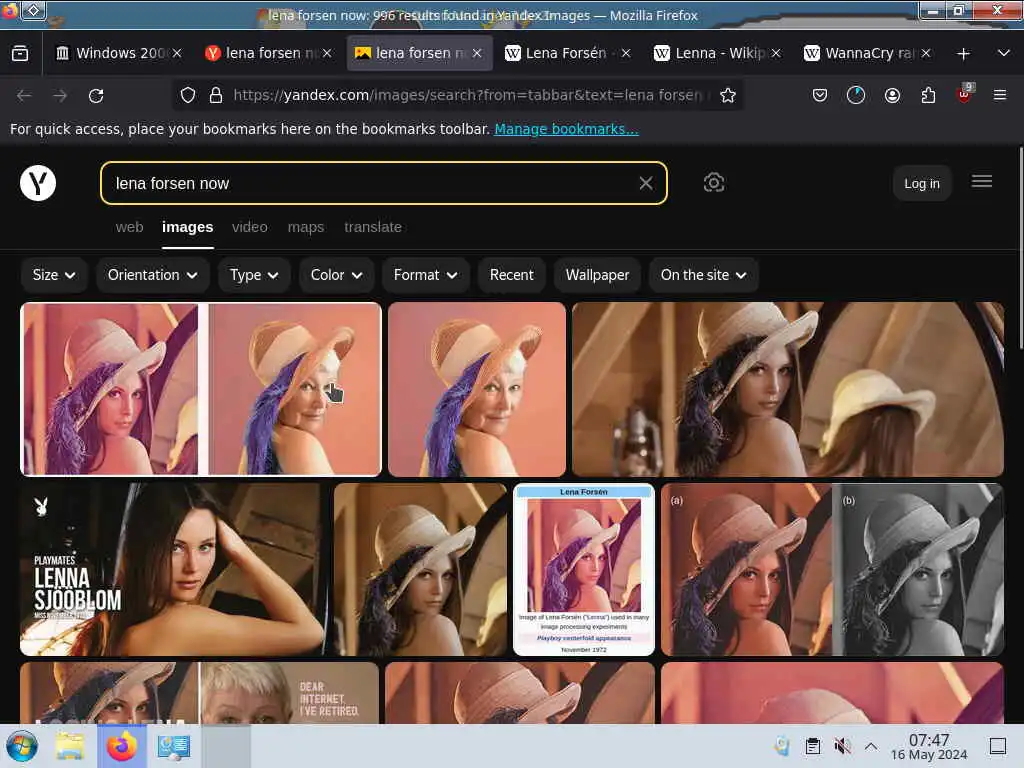Expand the Size filter dropdown
The width and height of the screenshot is (1024, 768).
point(54,275)
